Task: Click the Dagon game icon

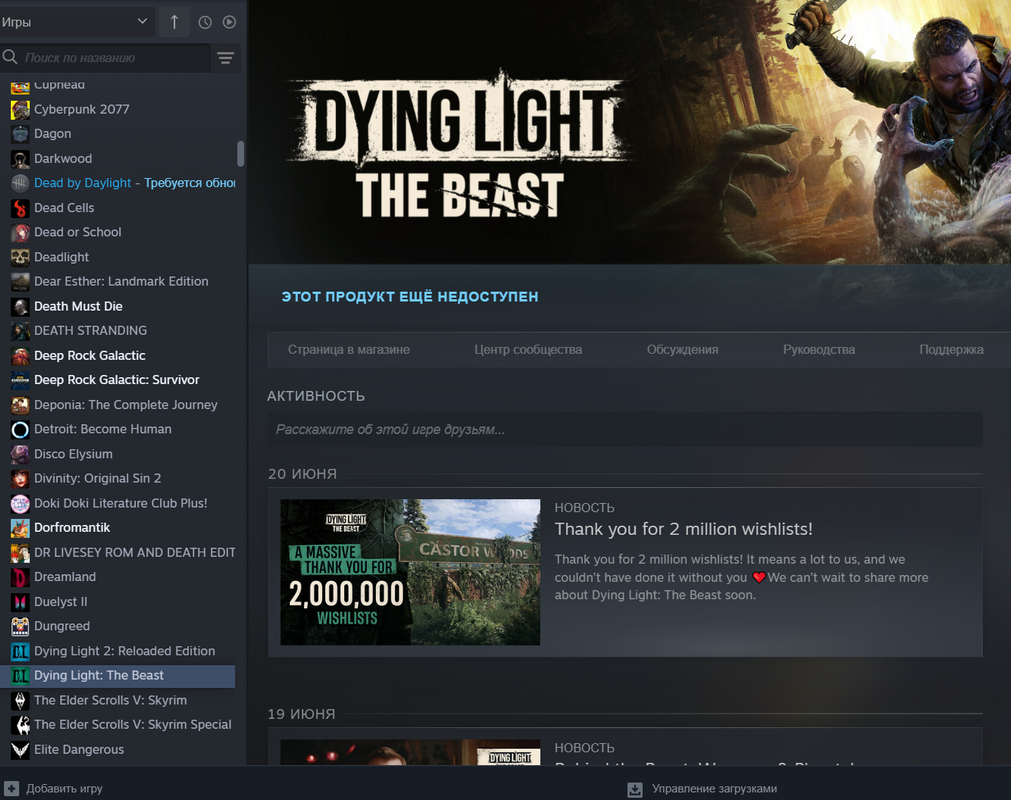Action: tap(20, 134)
